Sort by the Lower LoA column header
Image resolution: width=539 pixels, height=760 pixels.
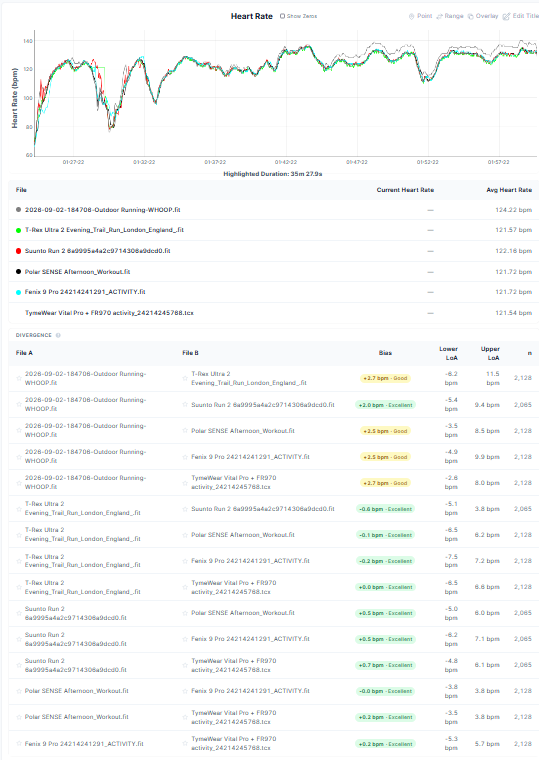coord(448,353)
